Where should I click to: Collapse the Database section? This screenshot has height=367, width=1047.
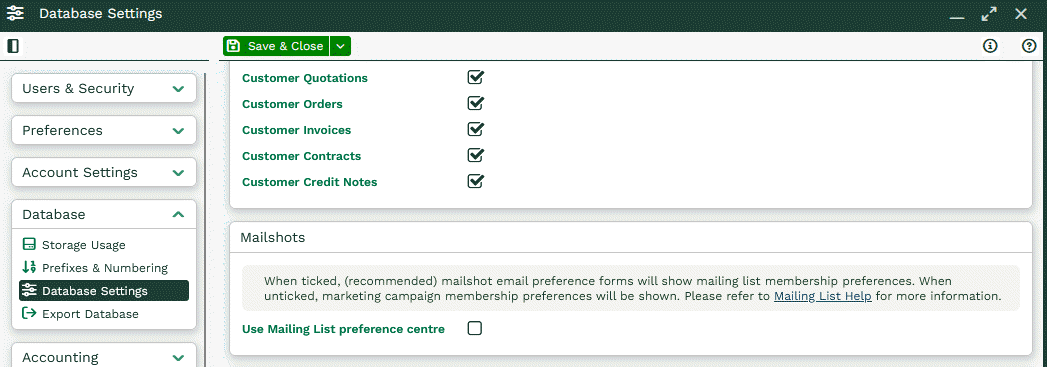(x=104, y=214)
